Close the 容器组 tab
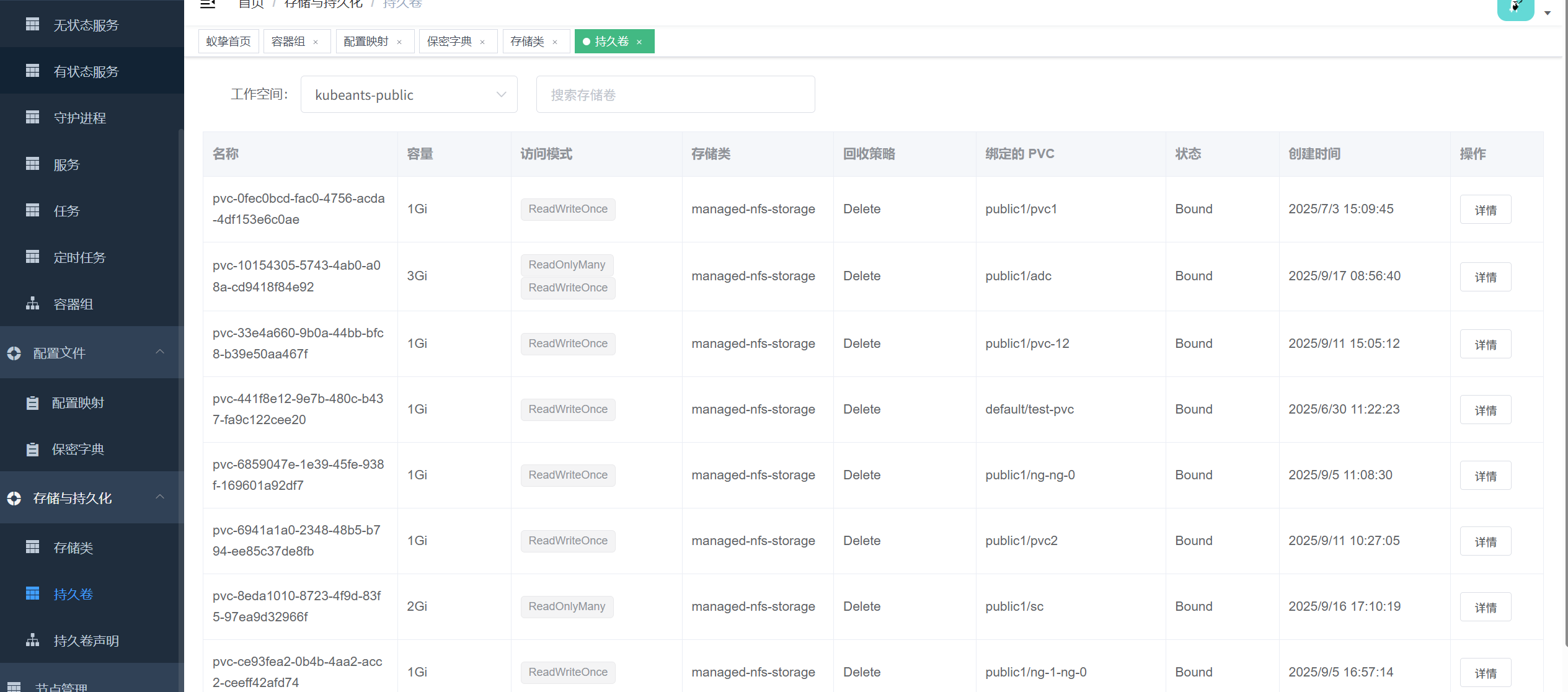Image resolution: width=1568 pixels, height=692 pixels. tap(316, 42)
